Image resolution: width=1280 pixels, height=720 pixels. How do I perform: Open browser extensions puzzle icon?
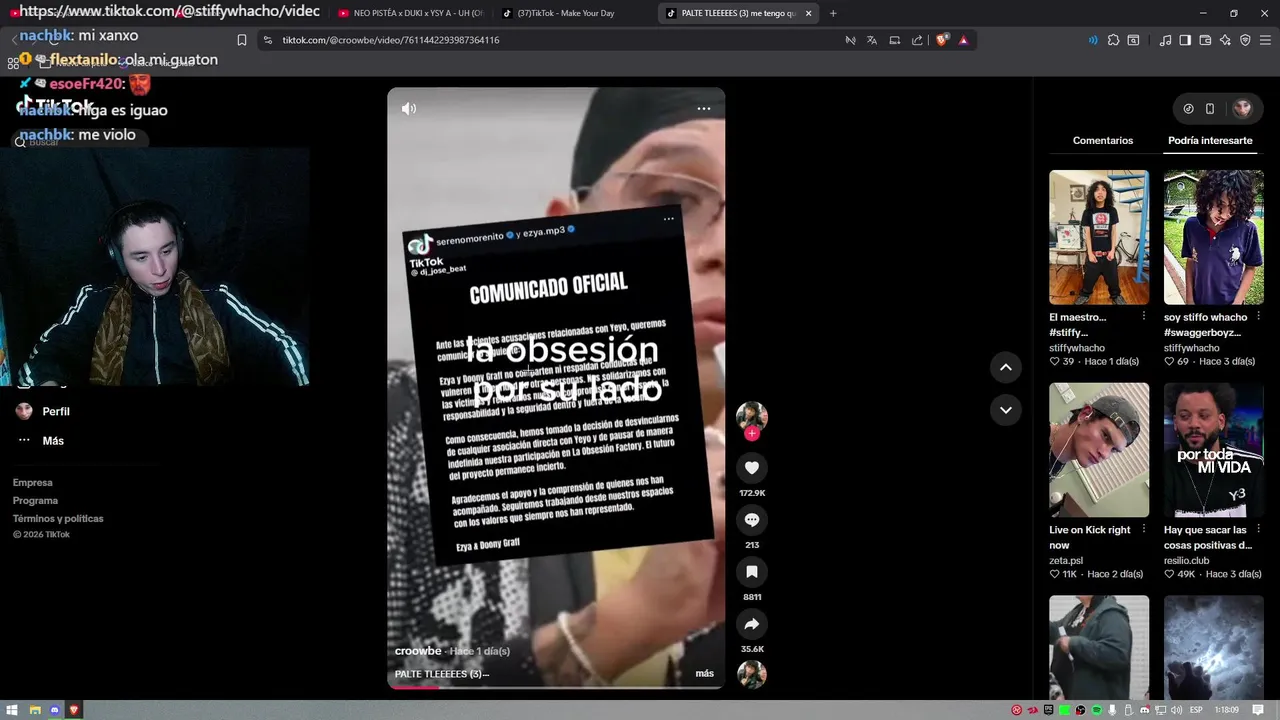pos(1113,40)
